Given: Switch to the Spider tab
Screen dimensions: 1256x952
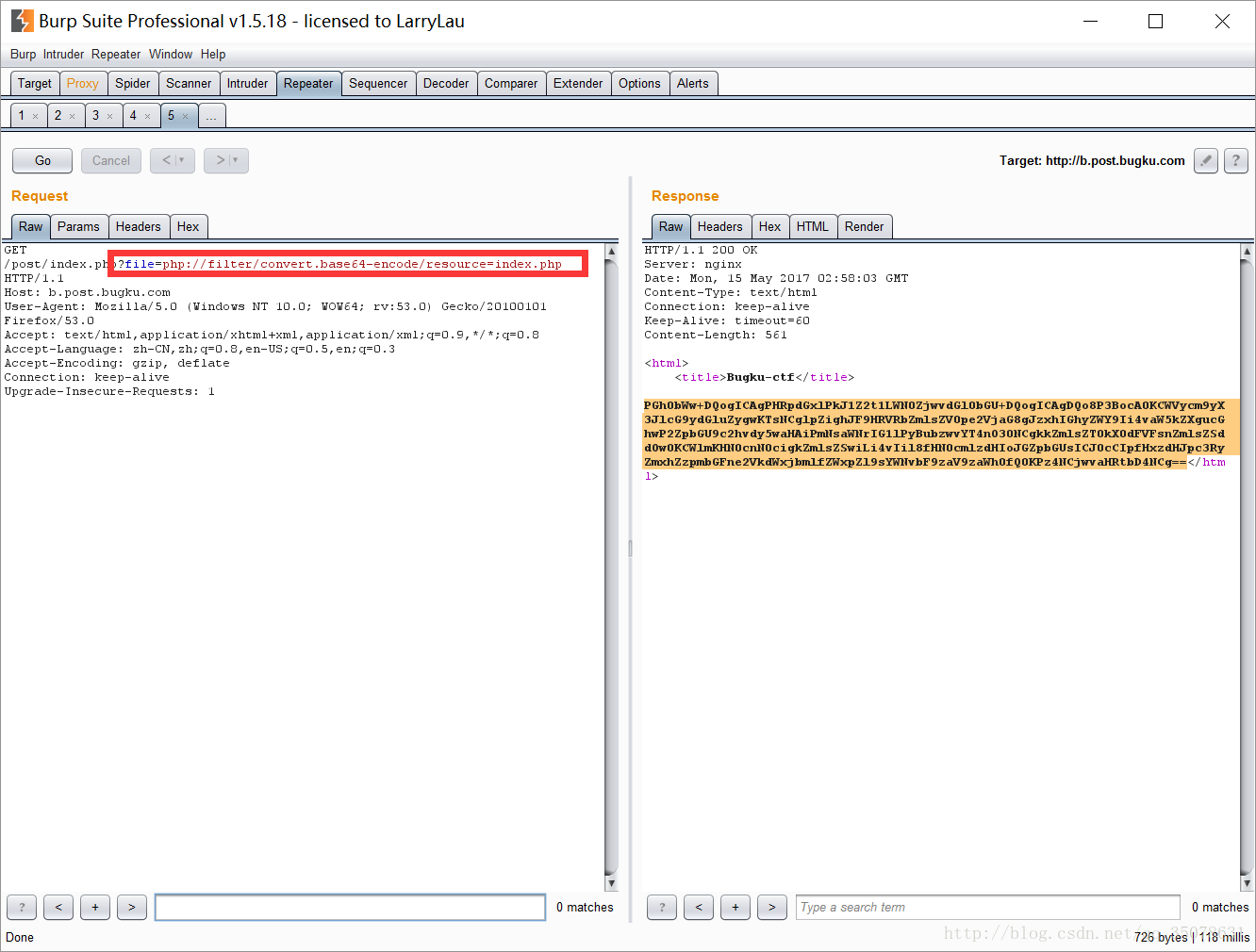Looking at the screenshot, I should pyautogui.click(x=133, y=83).
